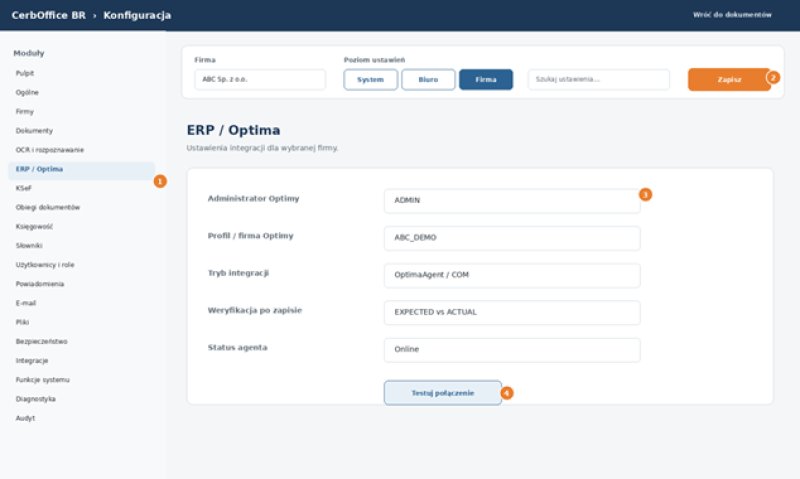Click the orange Zapisz button
This screenshot has height=479, width=800.
click(729, 80)
